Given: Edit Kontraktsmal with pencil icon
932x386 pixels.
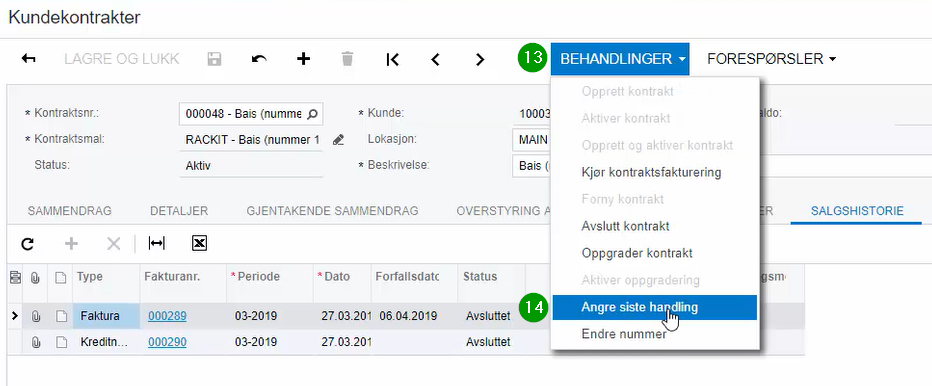Looking at the screenshot, I should click(x=338, y=140).
